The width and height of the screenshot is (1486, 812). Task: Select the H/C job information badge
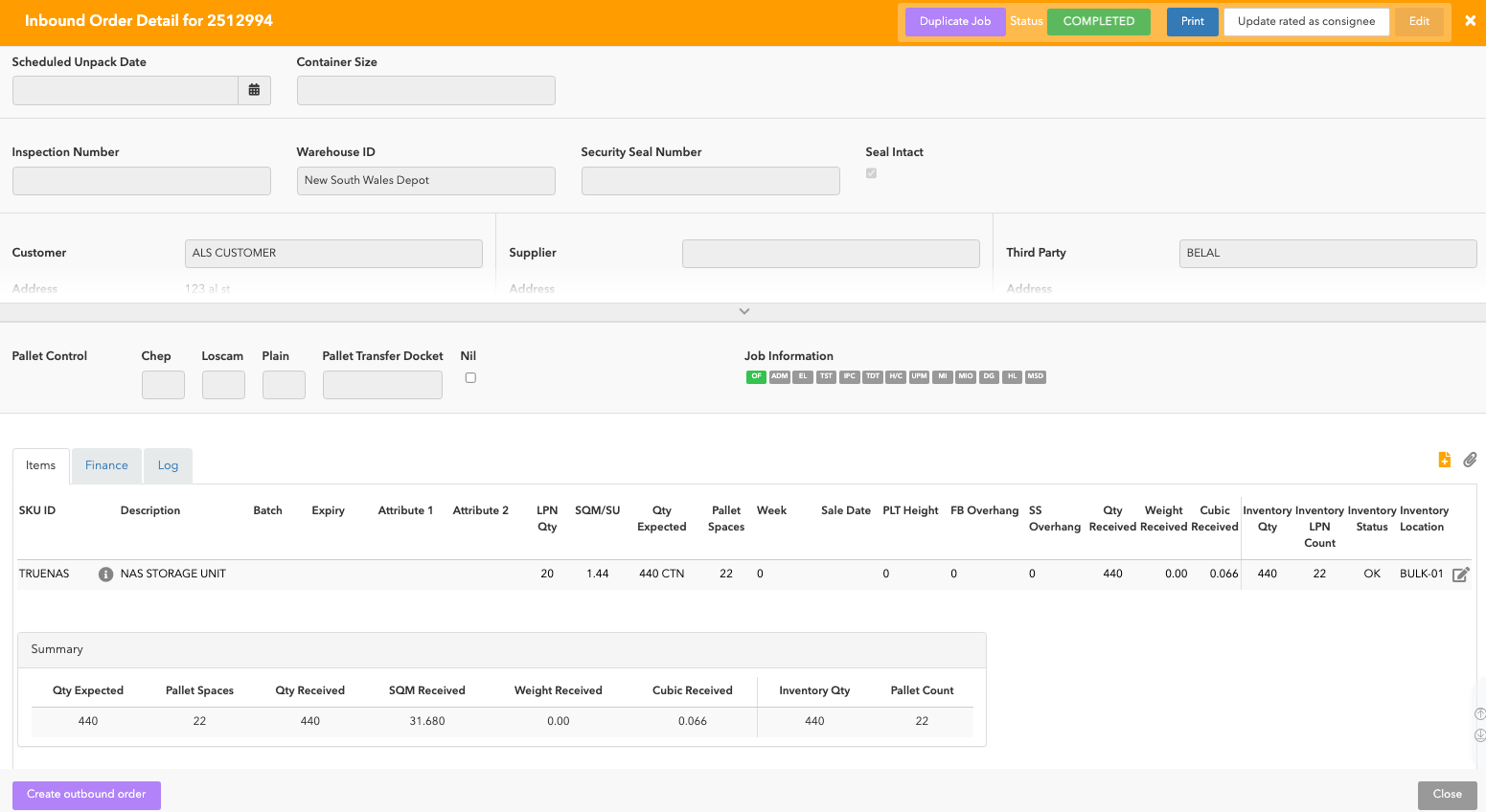(896, 376)
